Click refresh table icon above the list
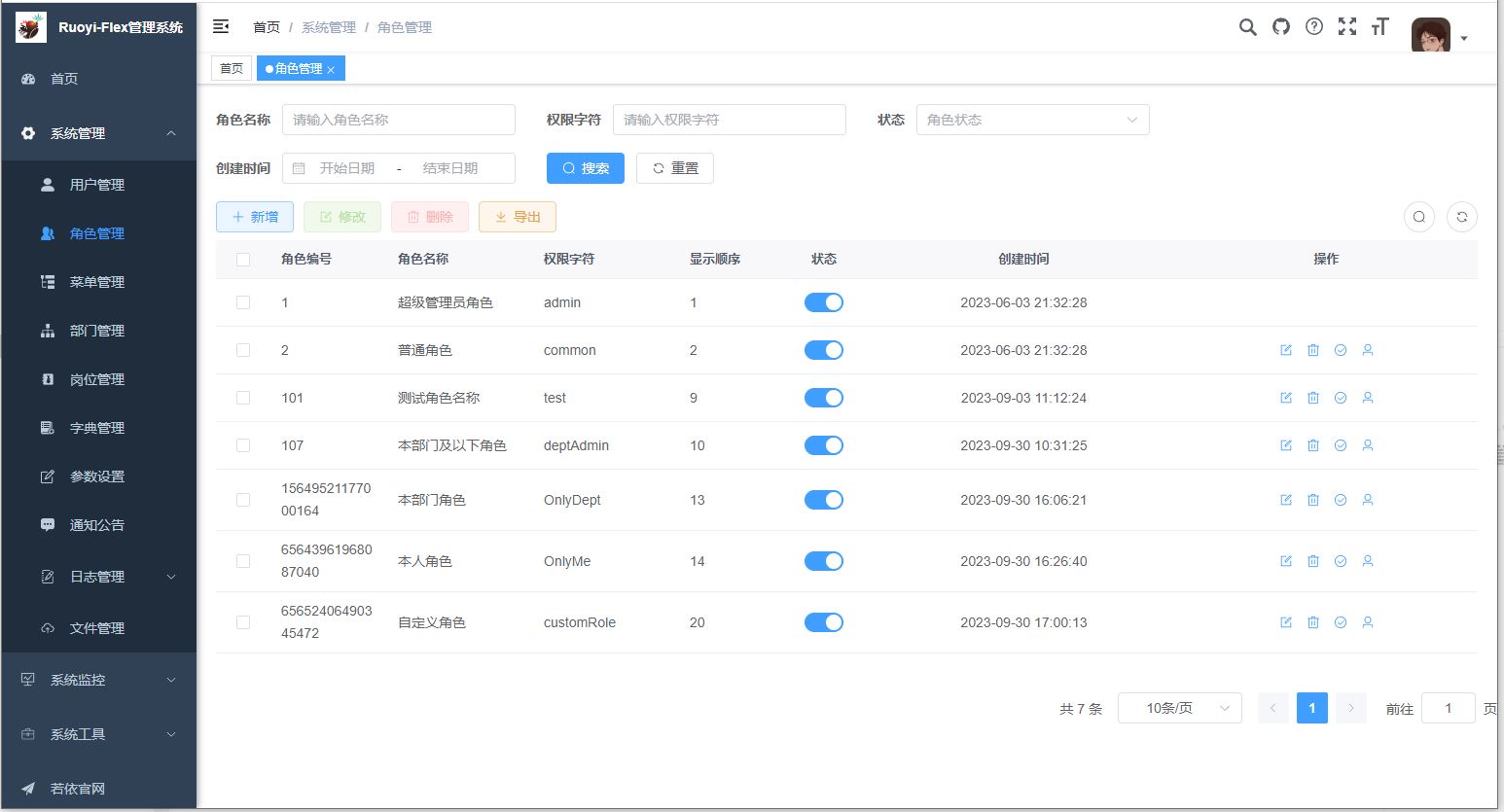The height and width of the screenshot is (812, 1504). (x=1461, y=217)
